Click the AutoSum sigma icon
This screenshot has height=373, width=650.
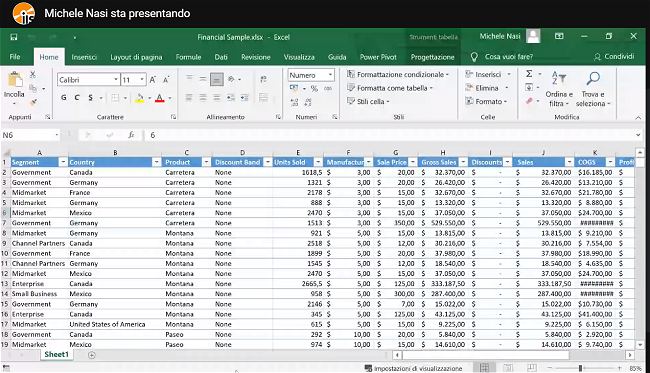coord(529,74)
